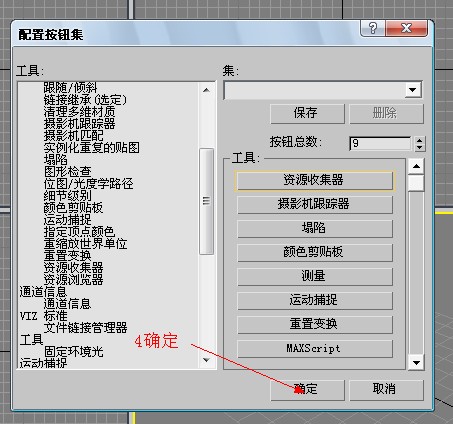
Task: Select the 测量 tool button in set
Action: (x=315, y=277)
